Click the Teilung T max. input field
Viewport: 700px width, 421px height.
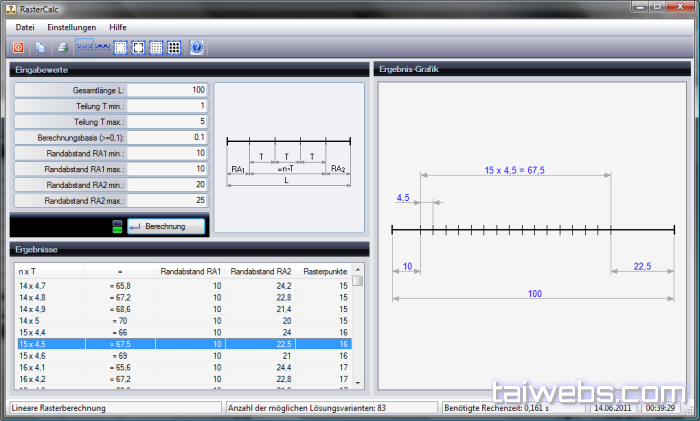[168, 121]
